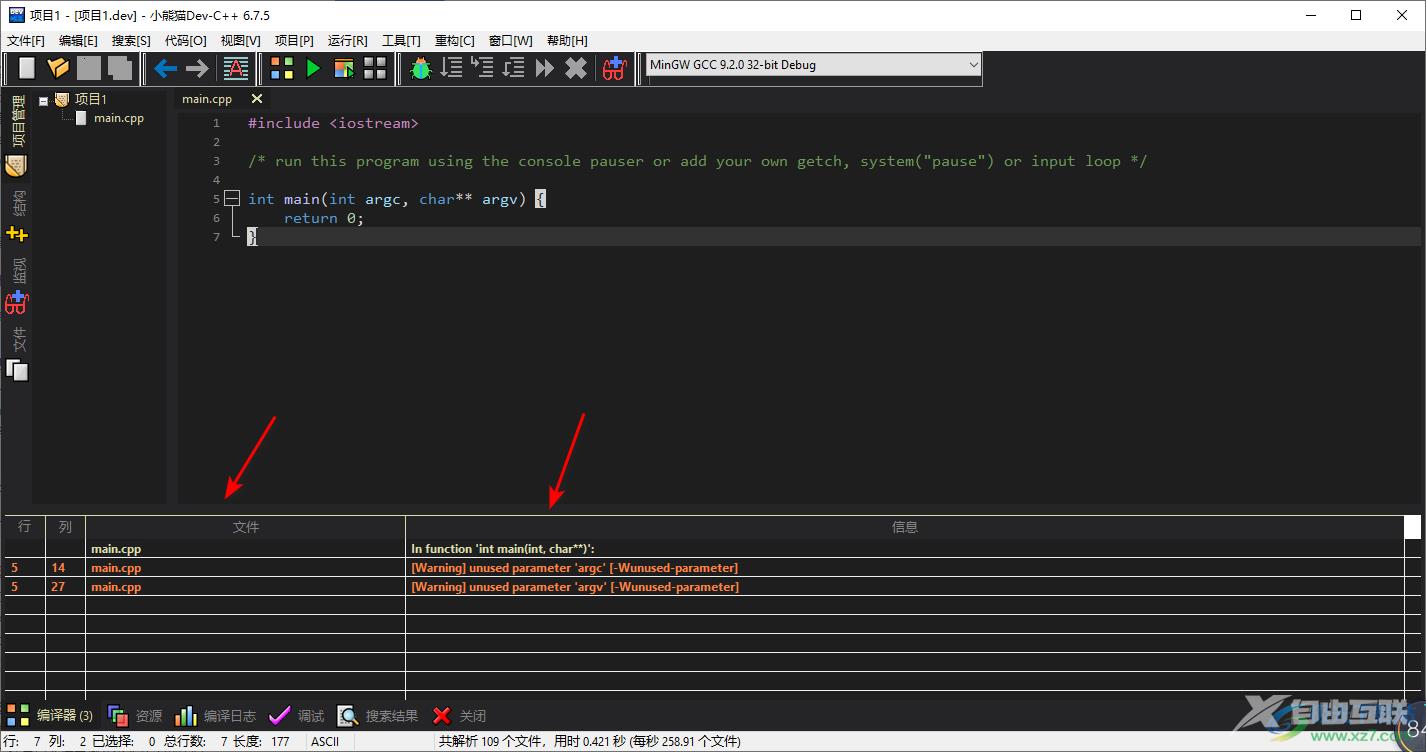Image resolution: width=1426 pixels, height=752 pixels.
Task: Select 项目1 in project tree
Action: coord(91,99)
